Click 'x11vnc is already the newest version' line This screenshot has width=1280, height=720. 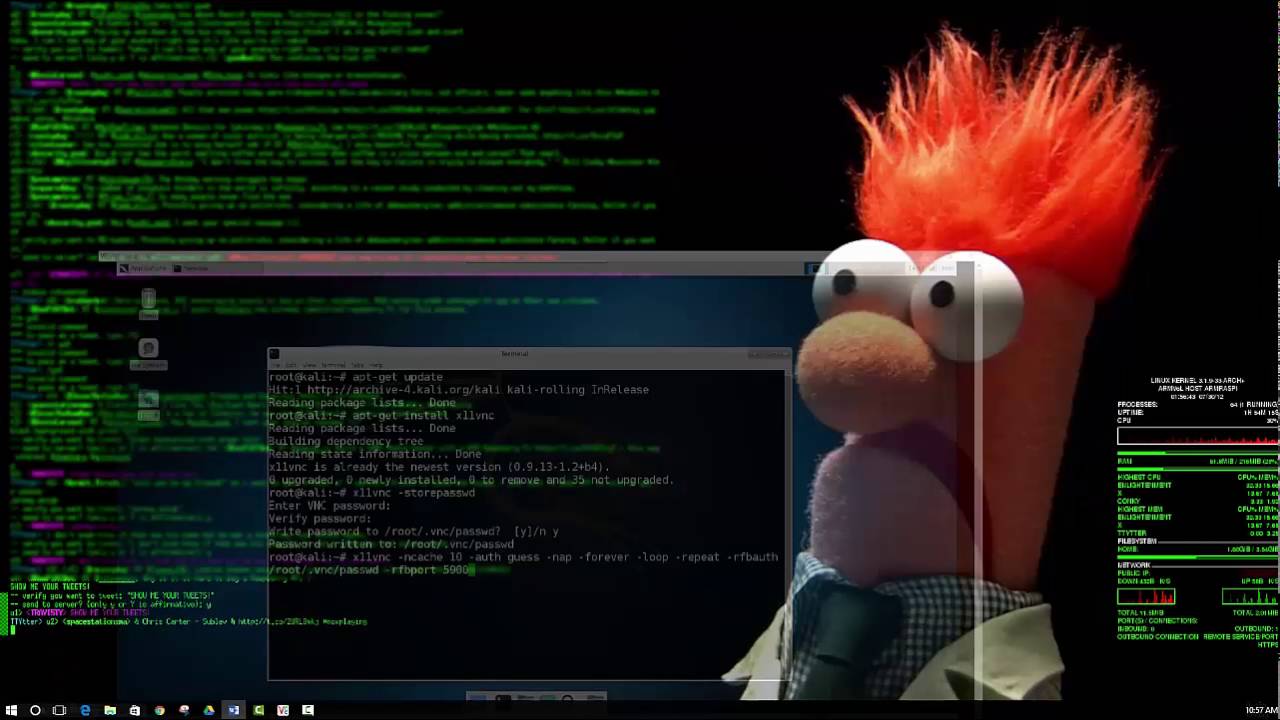pyautogui.click(x=438, y=467)
